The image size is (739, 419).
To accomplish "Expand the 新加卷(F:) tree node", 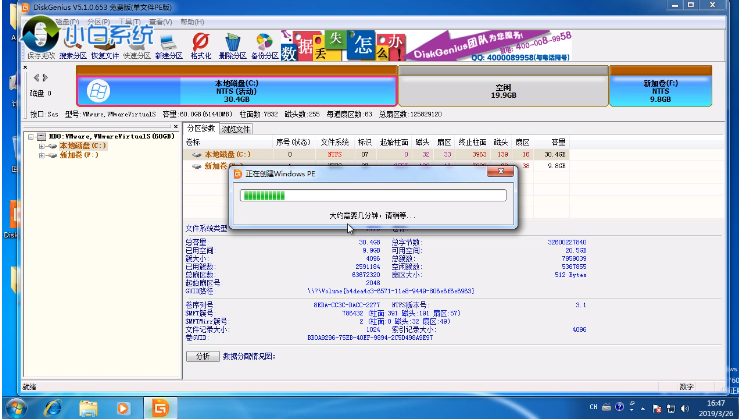I will tap(41, 155).
